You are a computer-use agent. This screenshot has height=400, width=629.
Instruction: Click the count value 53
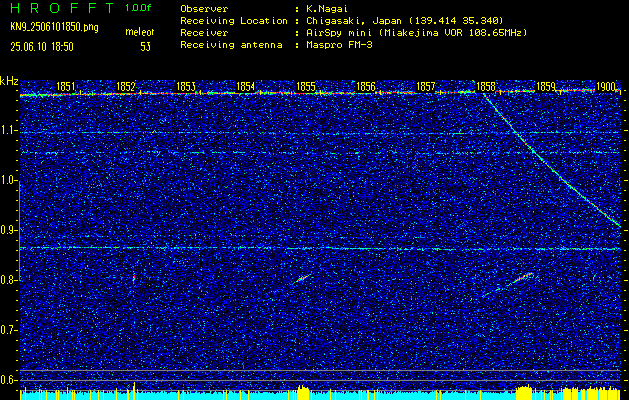(x=146, y=47)
